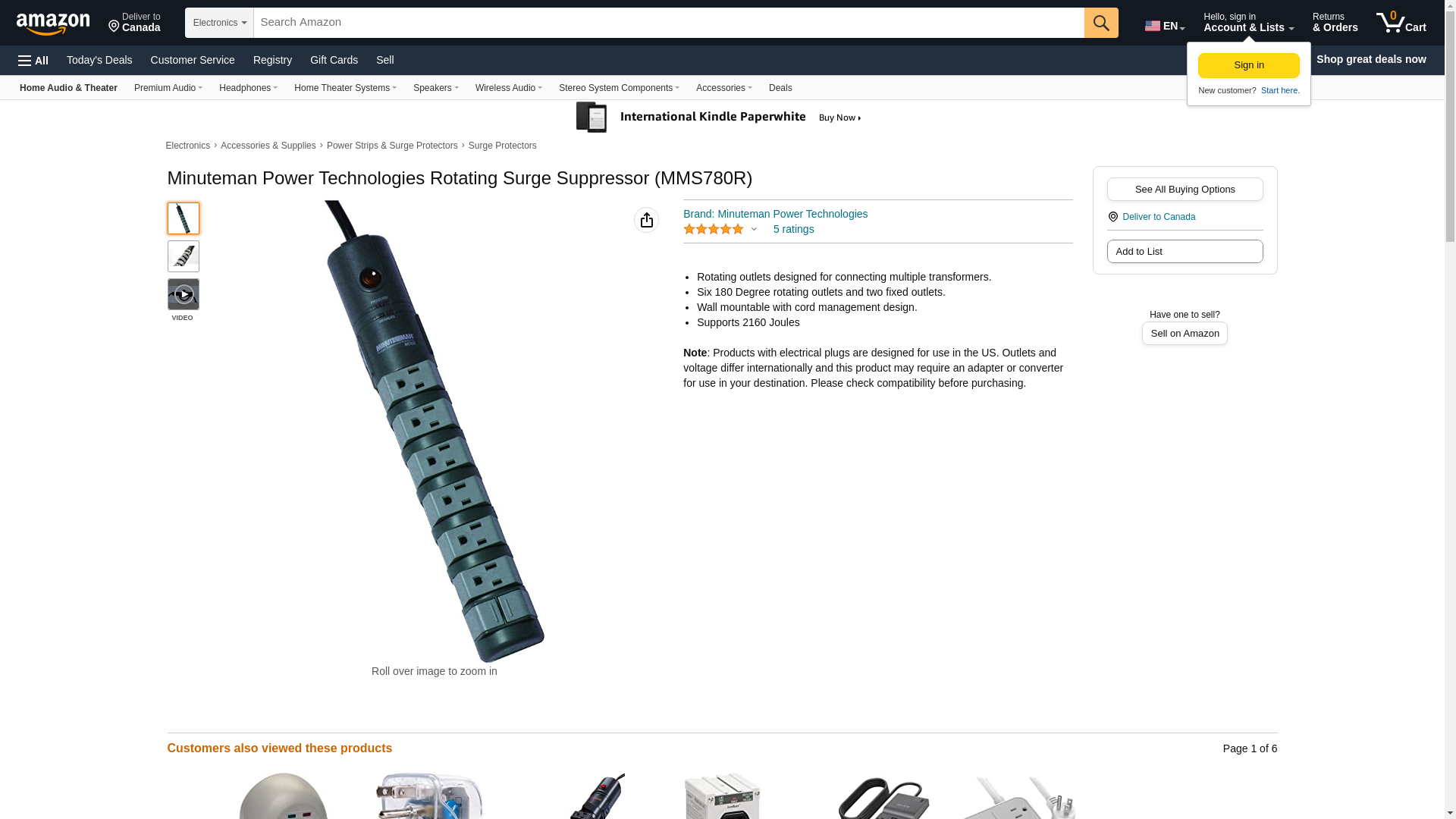This screenshot has width=1456, height=819.
Task: Open the 5 ratings link
Action: (x=793, y=229)
